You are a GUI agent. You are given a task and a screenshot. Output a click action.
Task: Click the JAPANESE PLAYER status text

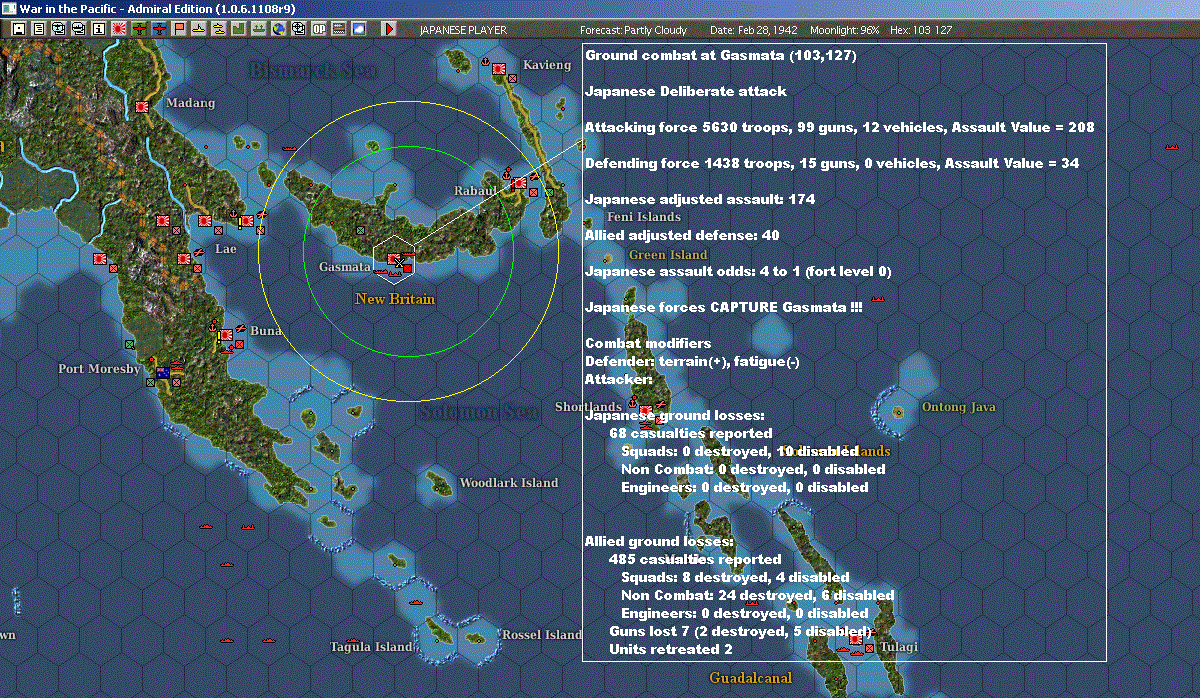click(463, 30)
